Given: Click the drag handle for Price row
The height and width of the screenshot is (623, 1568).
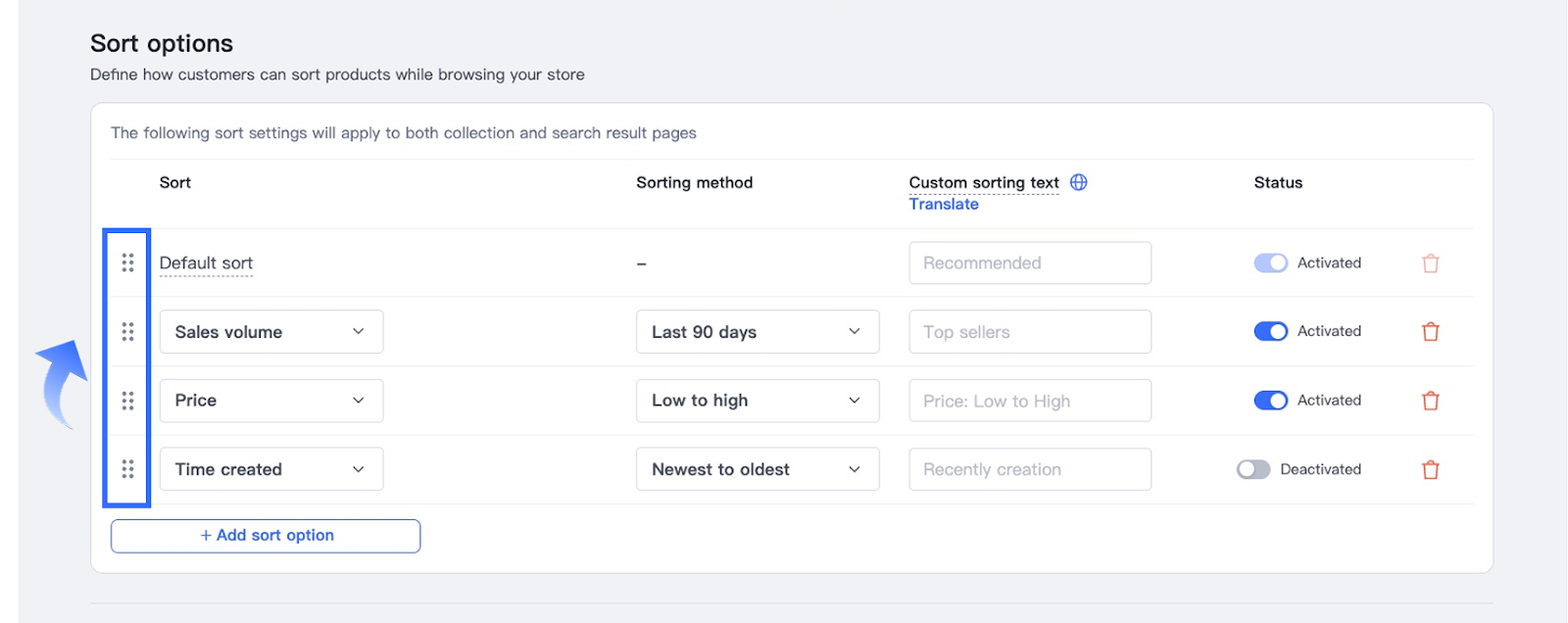Looking at the screenshot, I should (x=127, y=401).
